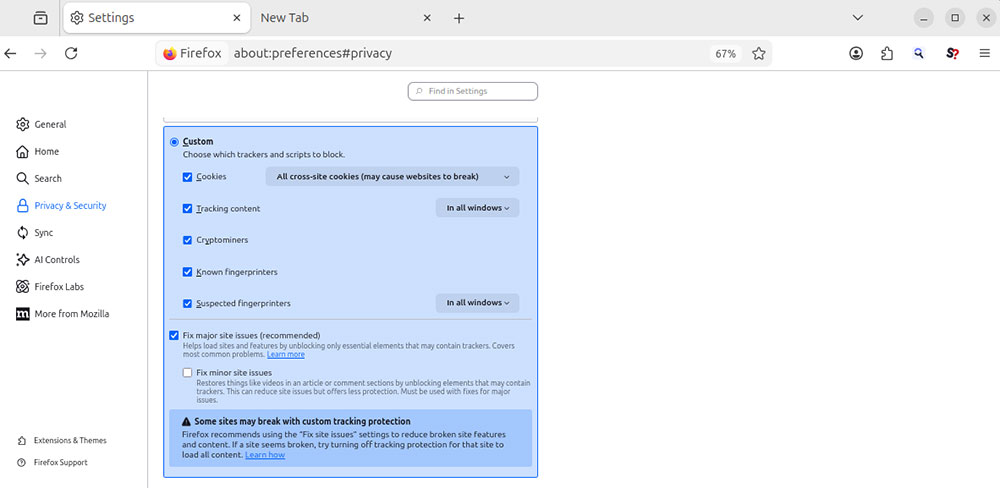Go back with the back arrow
The image size is (1000, 488).
click(10, 54)
